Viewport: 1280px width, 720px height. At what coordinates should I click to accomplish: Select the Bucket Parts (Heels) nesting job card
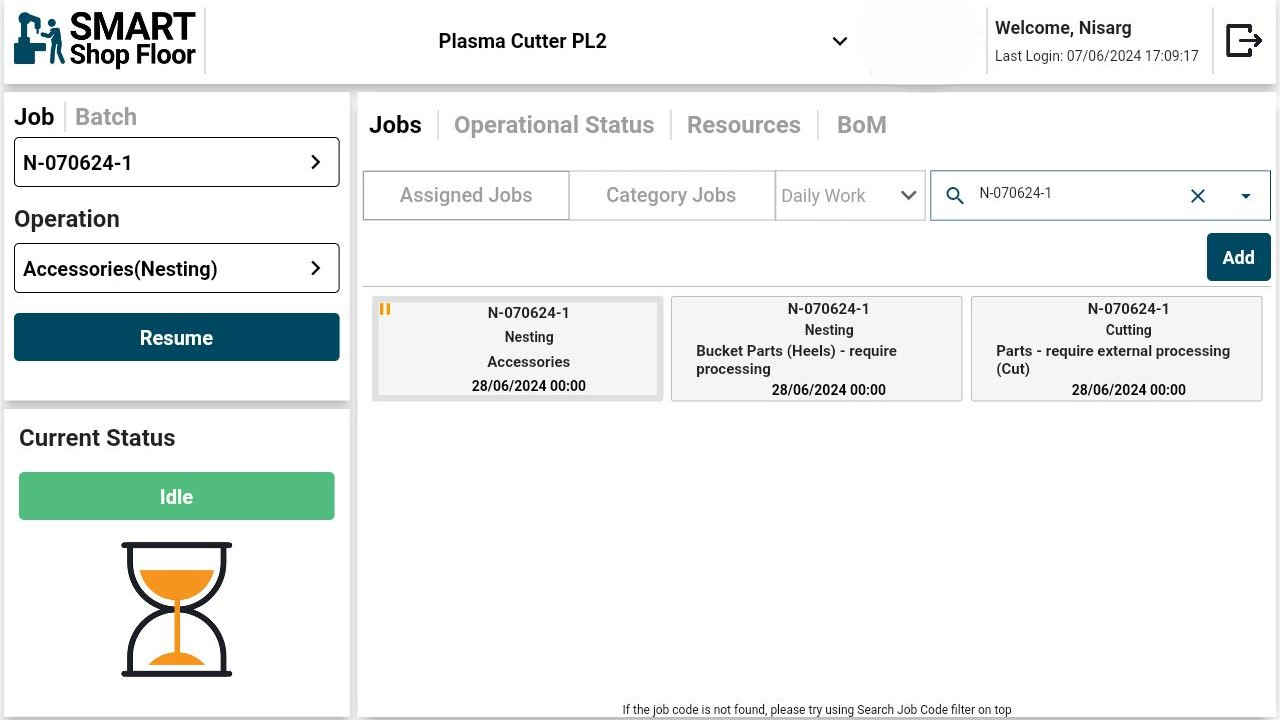[x=816, y=349]
